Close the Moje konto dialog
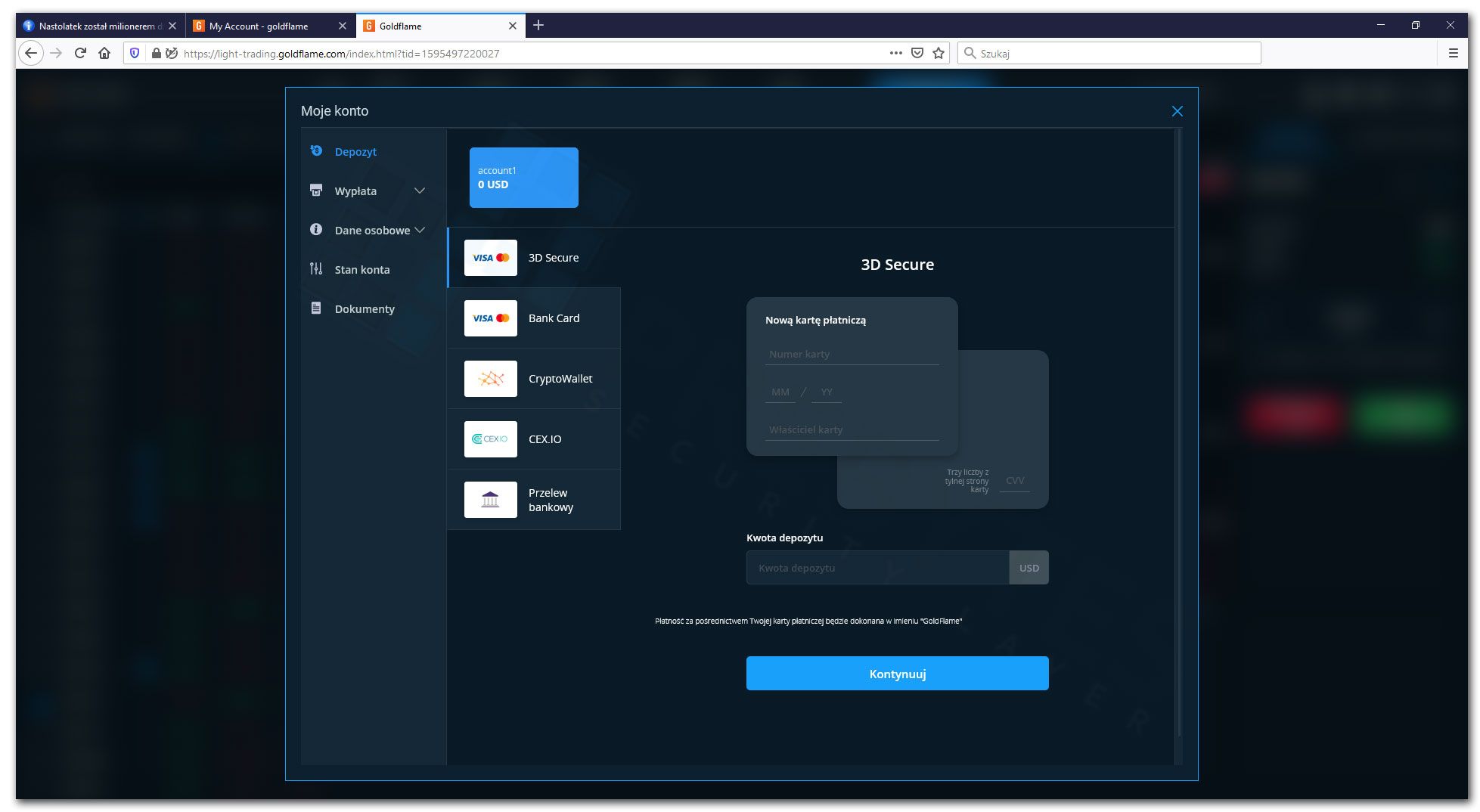 [1177, 111]
